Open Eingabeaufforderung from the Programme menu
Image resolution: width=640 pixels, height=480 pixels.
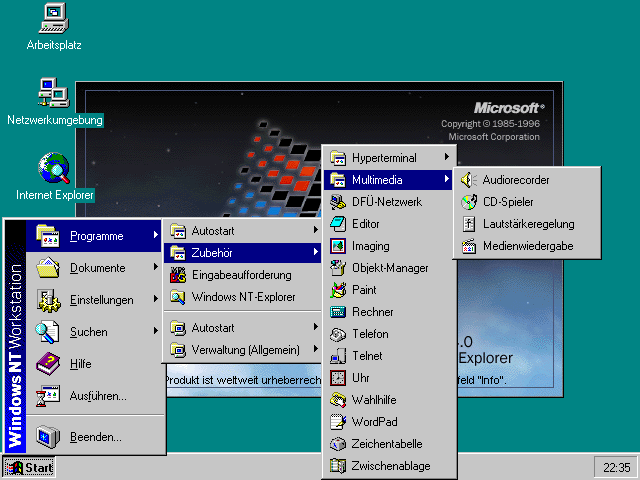click(x=241, y=275)
